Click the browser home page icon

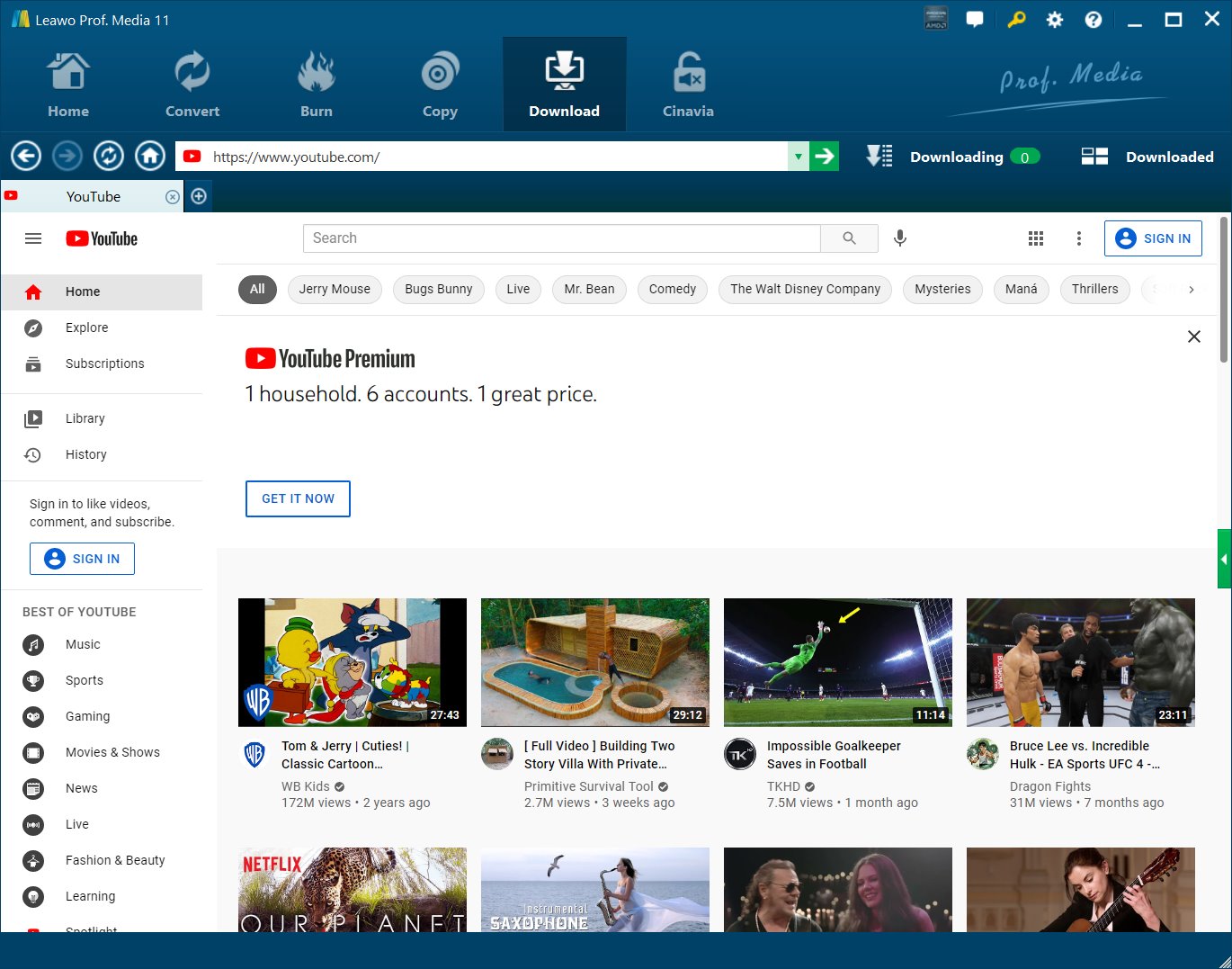tap(150, 157)
